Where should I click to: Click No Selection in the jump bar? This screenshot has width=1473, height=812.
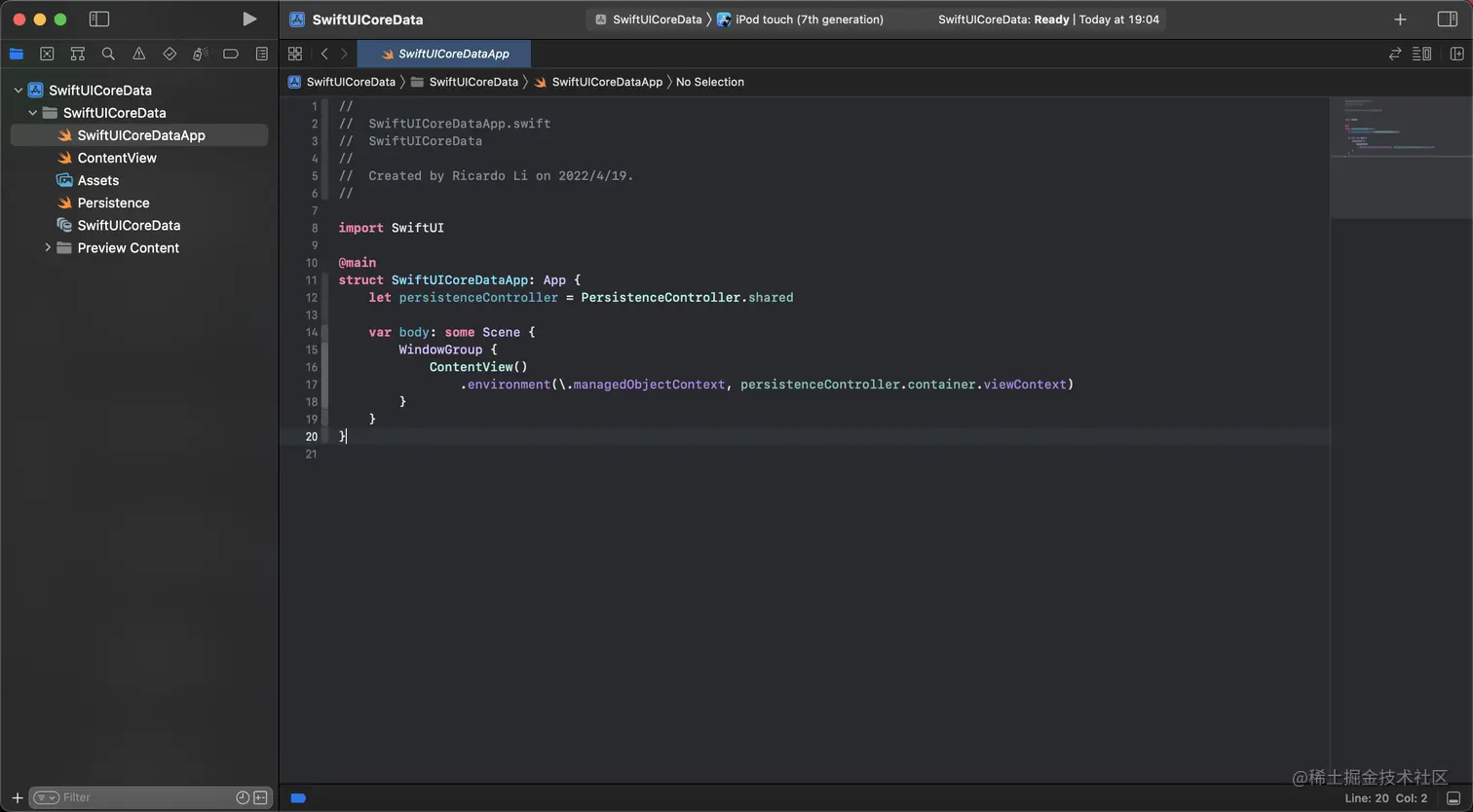(x=709, y=82)
